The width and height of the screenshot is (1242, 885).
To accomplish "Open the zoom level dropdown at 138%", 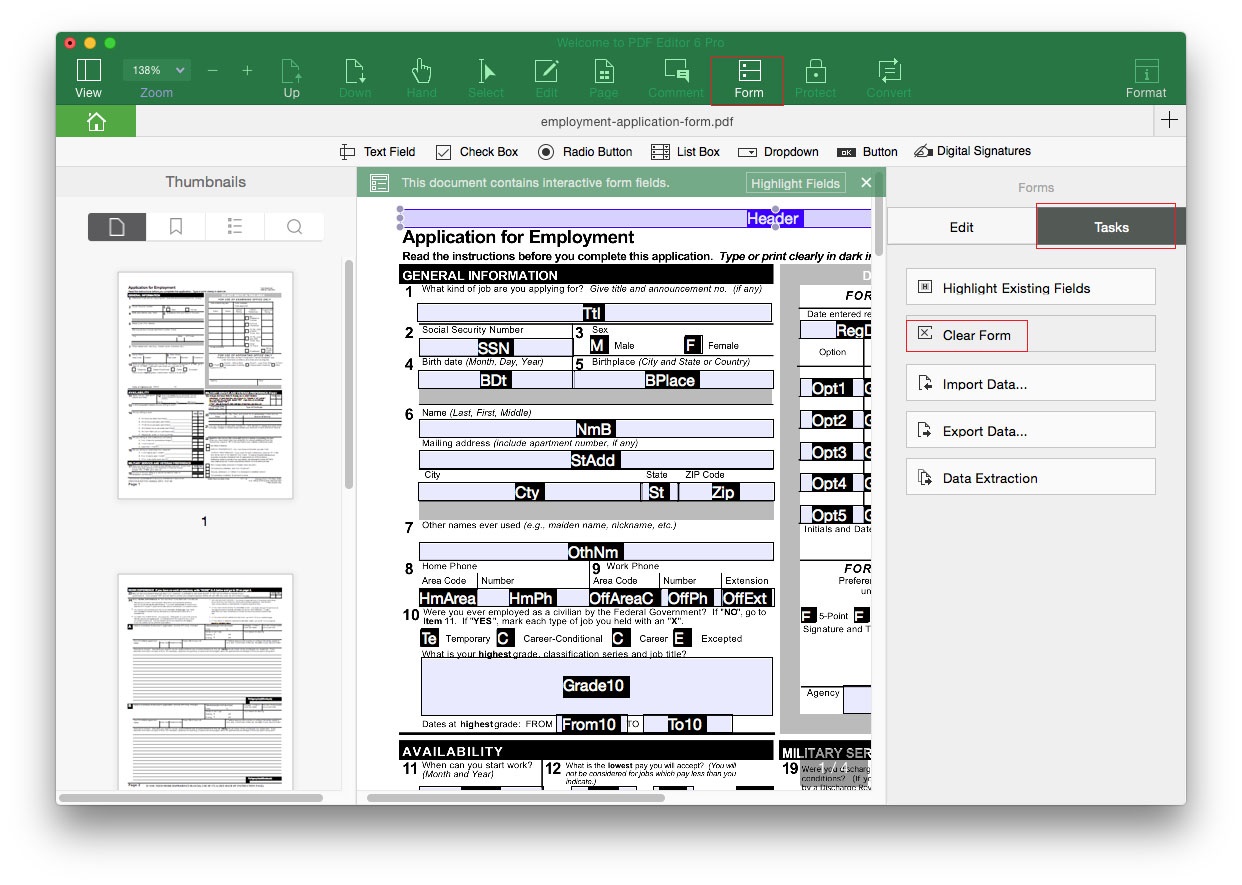I will pyautogui.click(x=157, y=70).
